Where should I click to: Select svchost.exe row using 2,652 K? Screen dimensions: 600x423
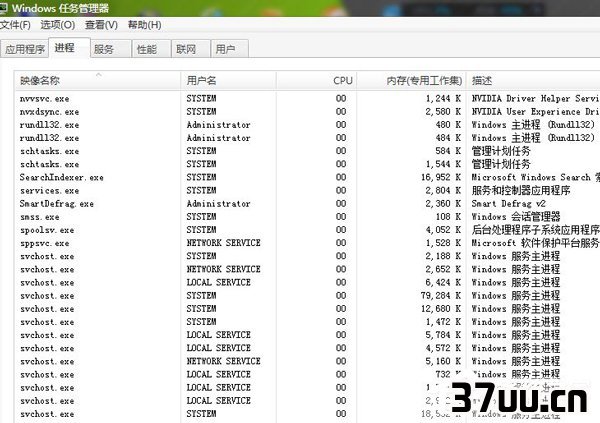click(308, 269)
